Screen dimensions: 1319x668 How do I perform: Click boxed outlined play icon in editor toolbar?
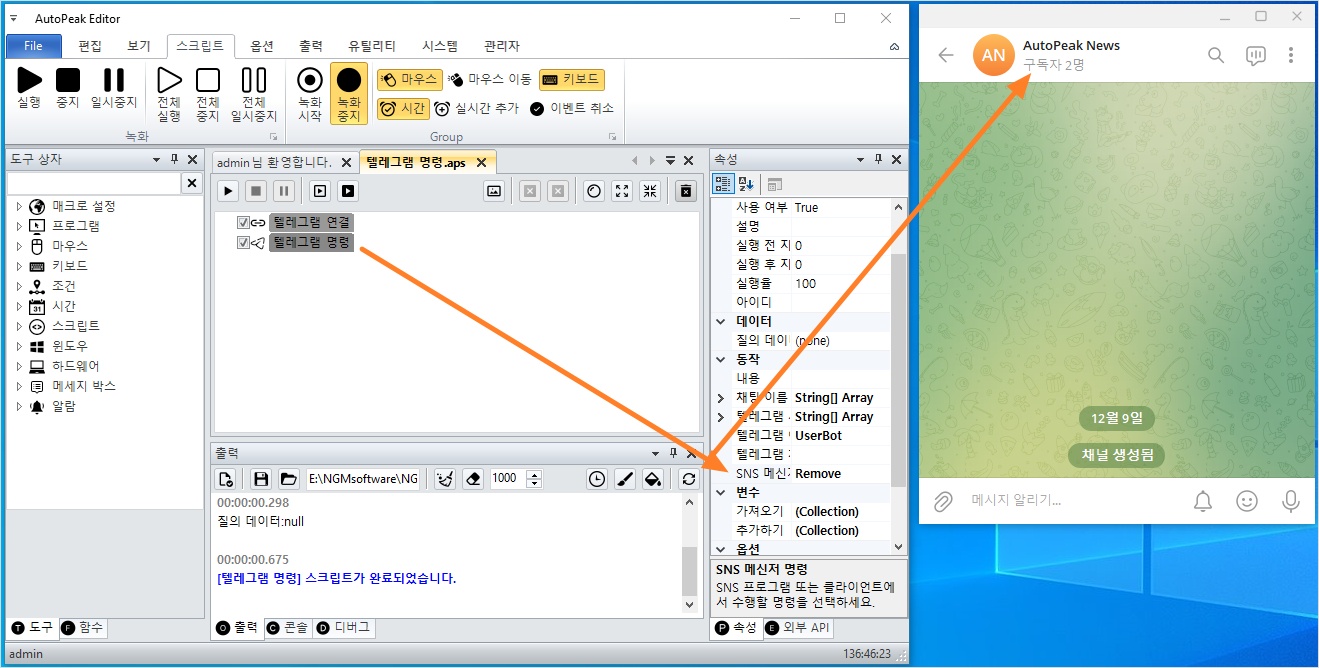pos(320,191)
